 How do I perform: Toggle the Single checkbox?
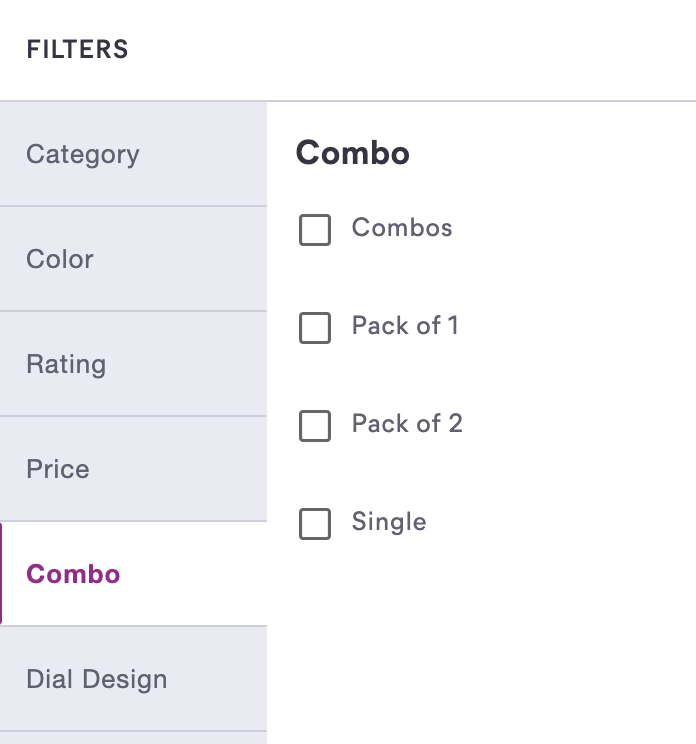click(315, 524)
